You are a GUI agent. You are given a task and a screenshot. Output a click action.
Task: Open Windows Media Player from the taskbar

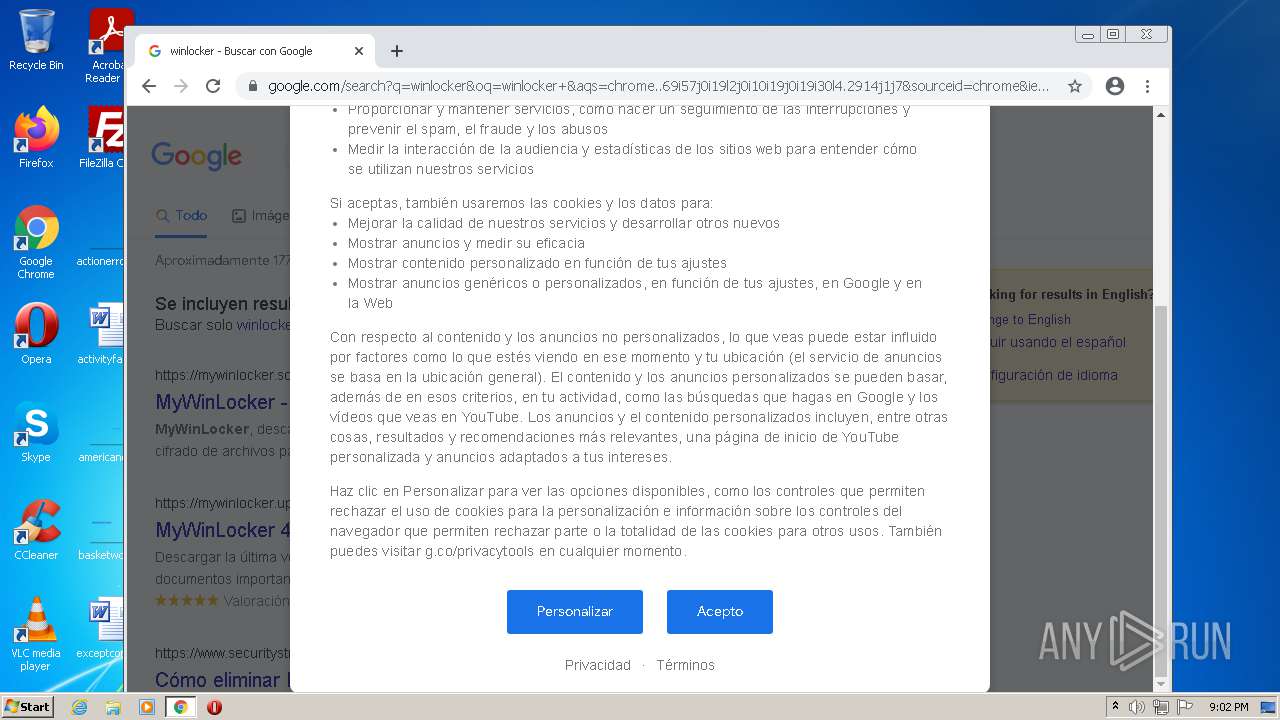pyautogui.click(x=147, y=707)
